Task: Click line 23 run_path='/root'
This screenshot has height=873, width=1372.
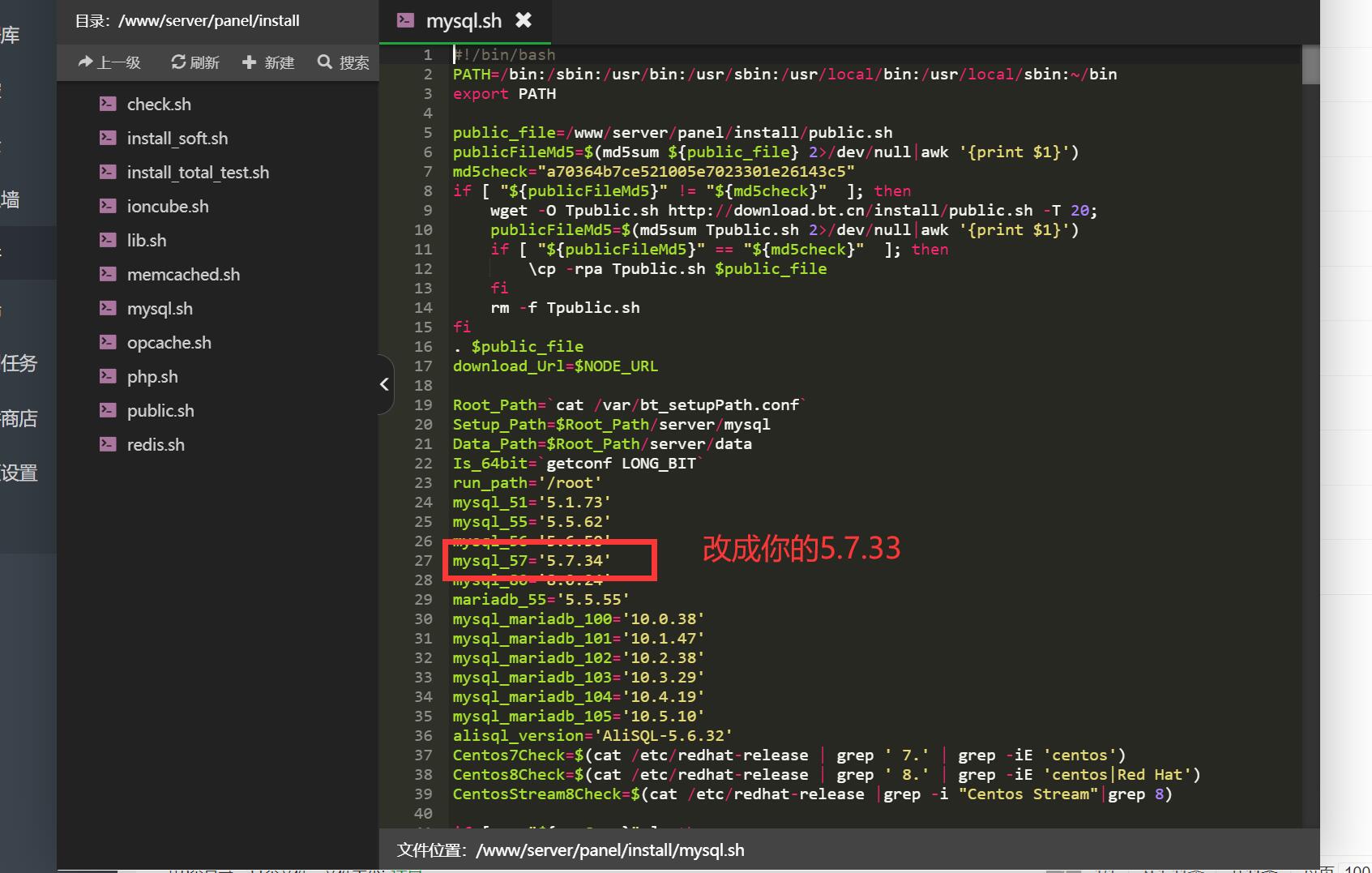Action: pyautogui.click(x=527, y=483)
